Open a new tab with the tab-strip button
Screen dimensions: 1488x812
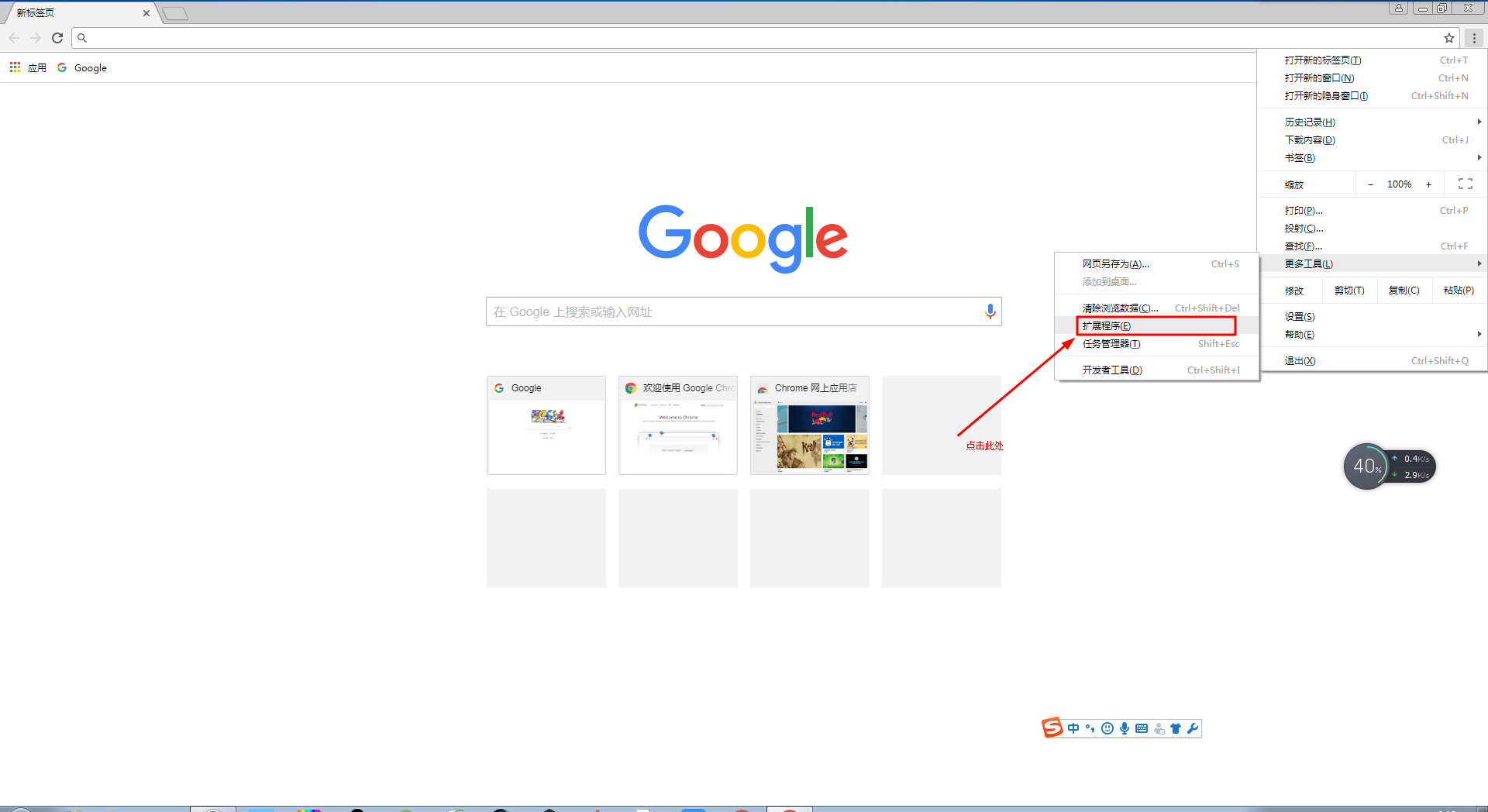(175, 13)
